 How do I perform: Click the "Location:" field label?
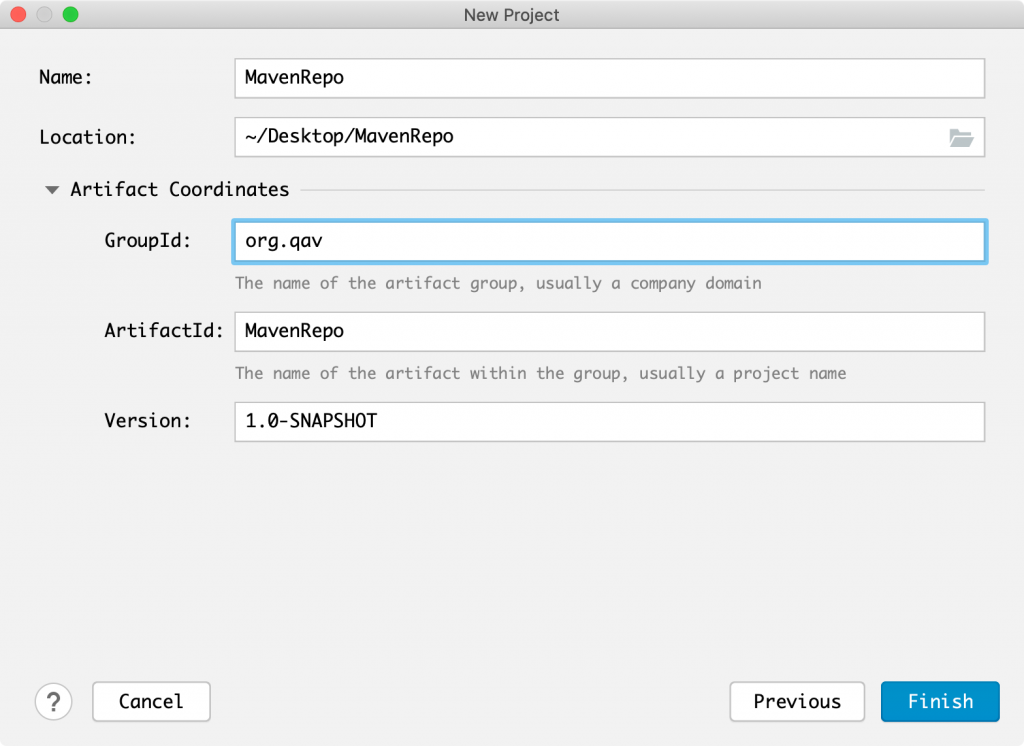click(88, 138)
